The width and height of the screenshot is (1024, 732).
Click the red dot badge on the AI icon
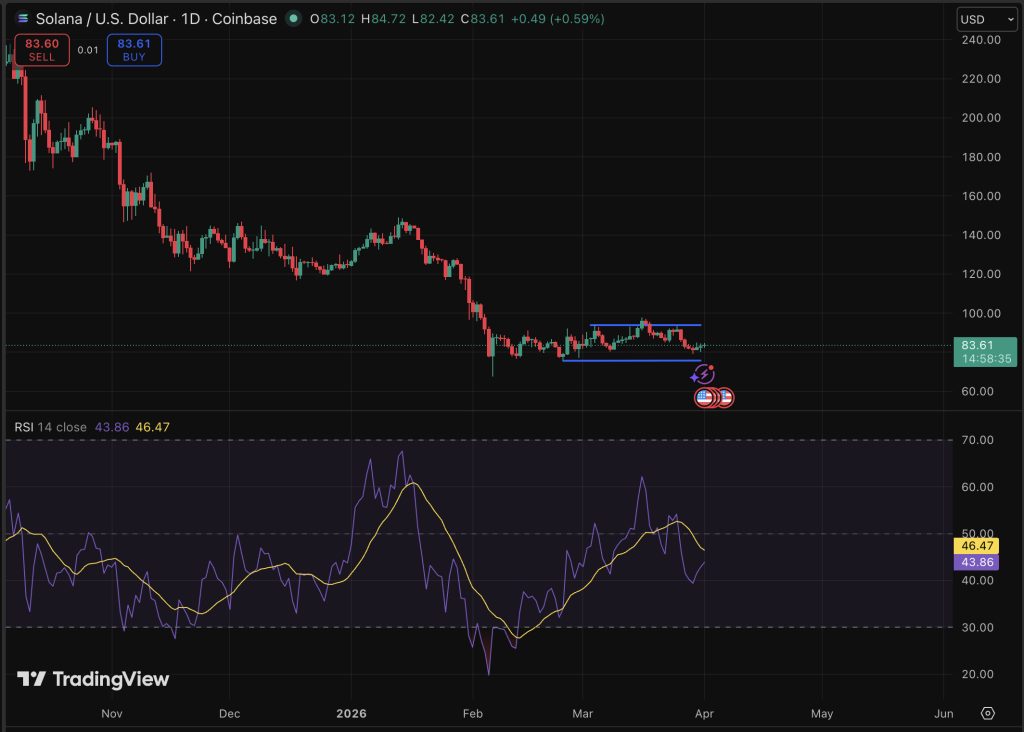coord(711,366)
